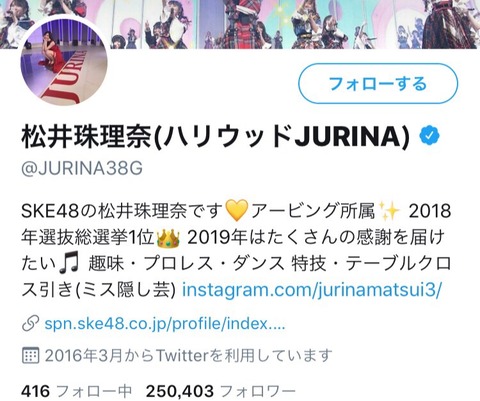The width and height of the screenshot is (480, 401).
Task: Tap the SKE48の松井珠理奈です bio text
Action: 122,211
